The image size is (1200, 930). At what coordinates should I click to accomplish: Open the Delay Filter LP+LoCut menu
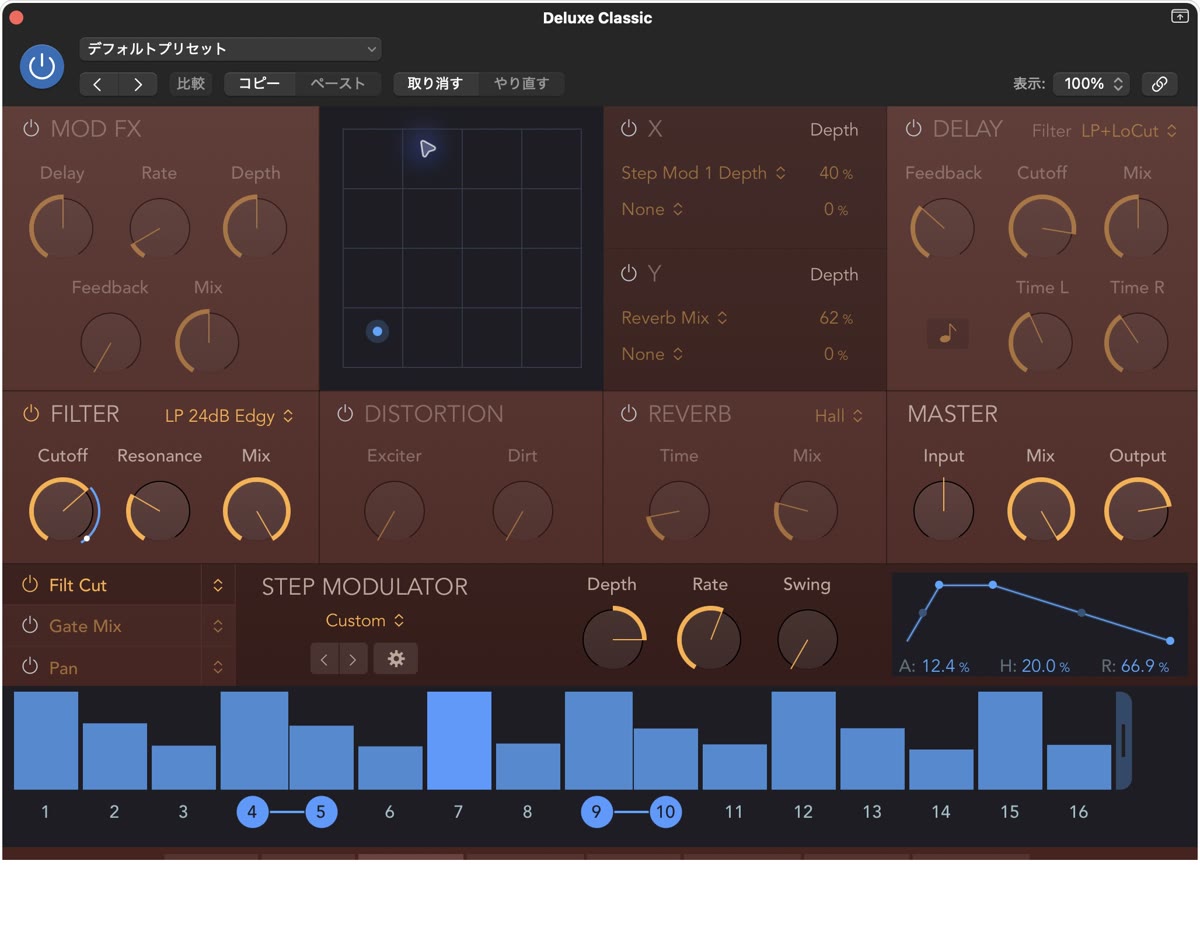click(1129, 131)
